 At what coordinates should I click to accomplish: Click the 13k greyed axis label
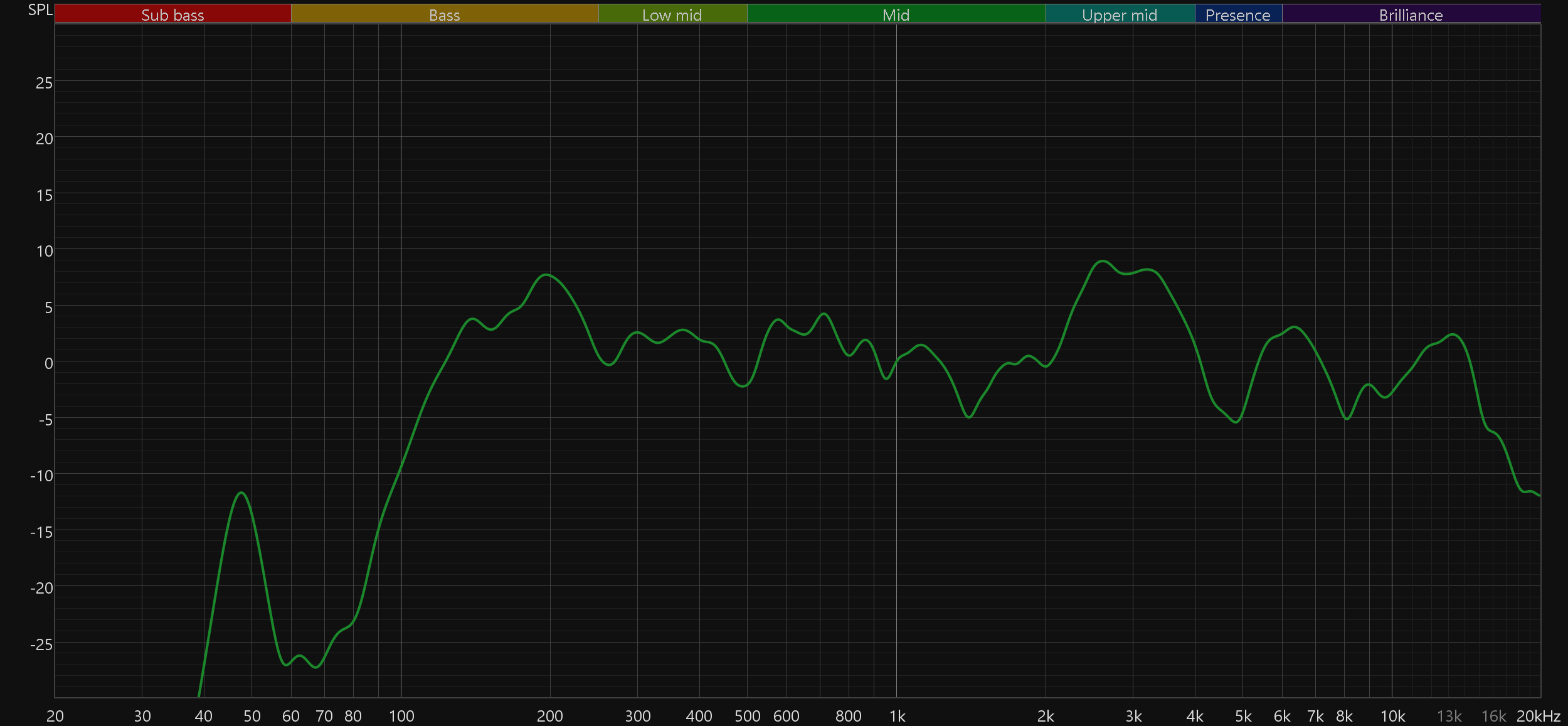[x=1449, y=716]
